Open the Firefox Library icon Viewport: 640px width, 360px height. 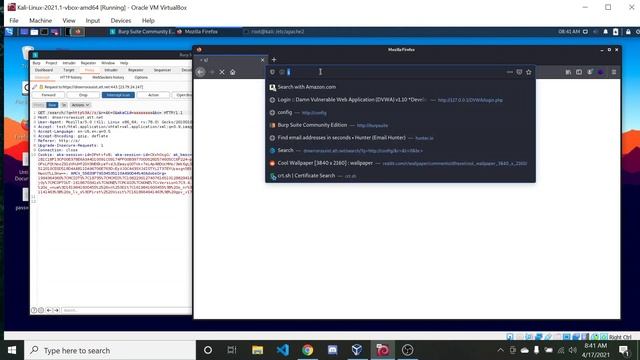(568, 72)
